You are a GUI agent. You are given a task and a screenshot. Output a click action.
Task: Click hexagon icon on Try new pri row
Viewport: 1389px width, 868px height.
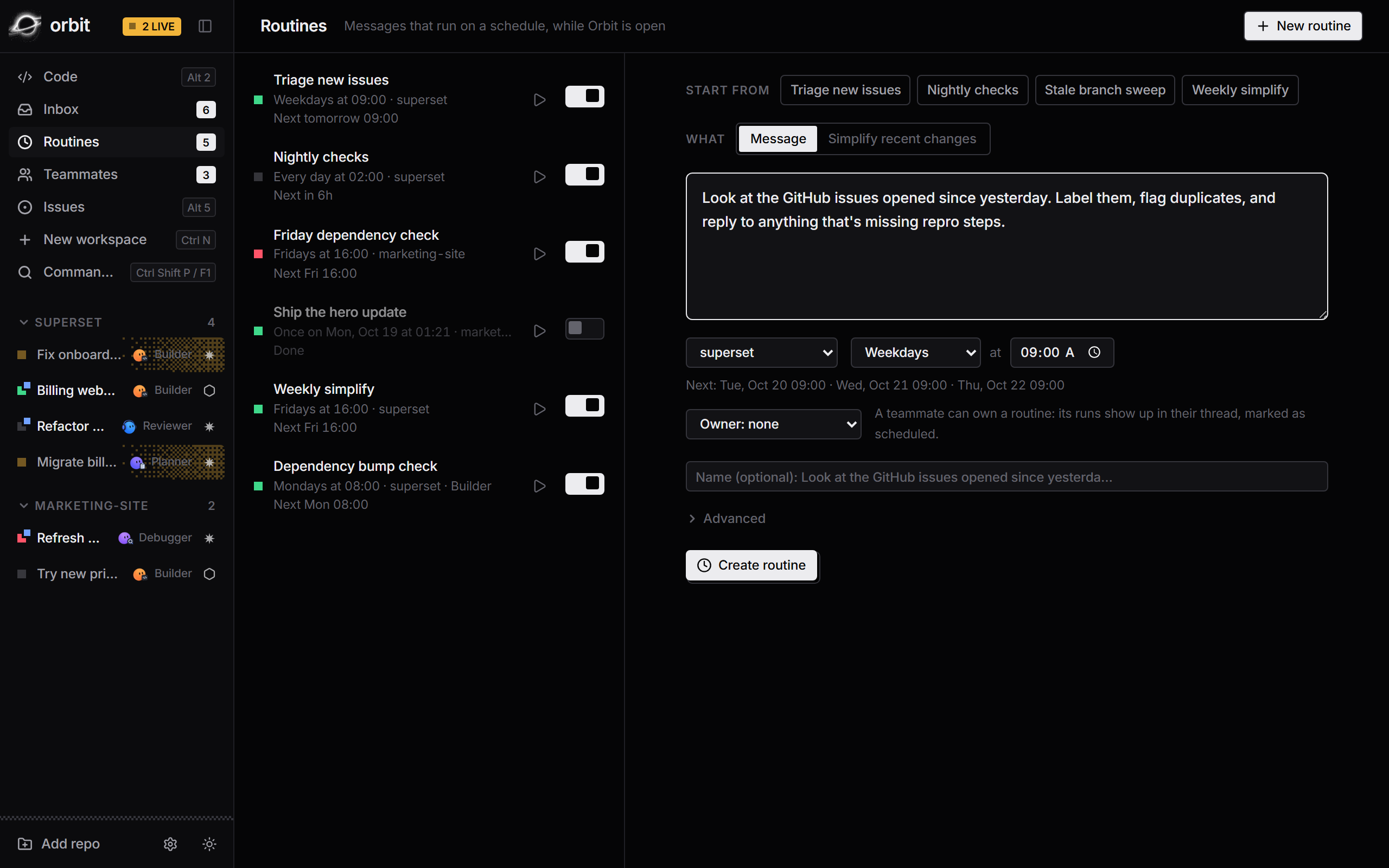tap(209, 573)
